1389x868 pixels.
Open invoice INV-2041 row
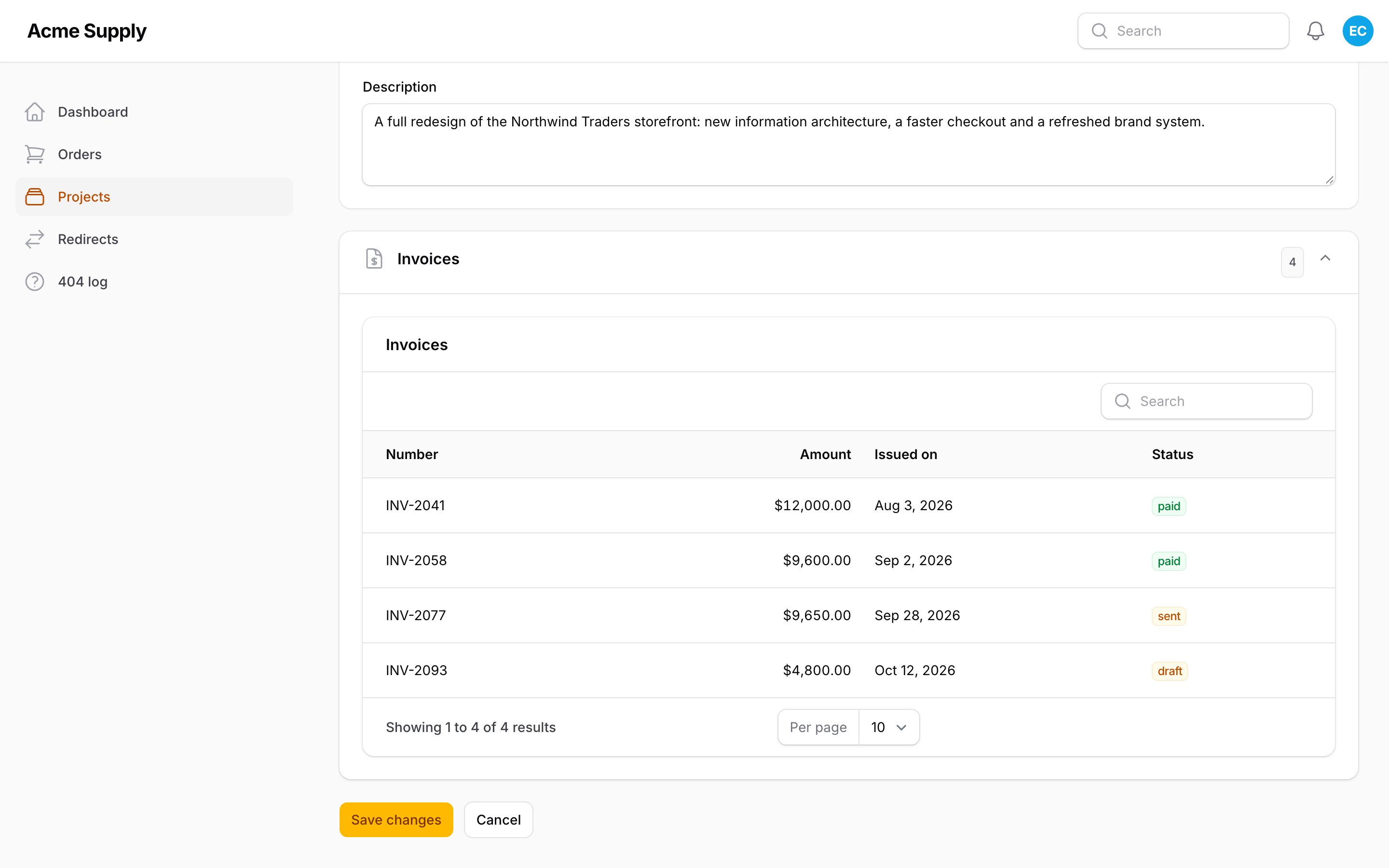[848, 506]
